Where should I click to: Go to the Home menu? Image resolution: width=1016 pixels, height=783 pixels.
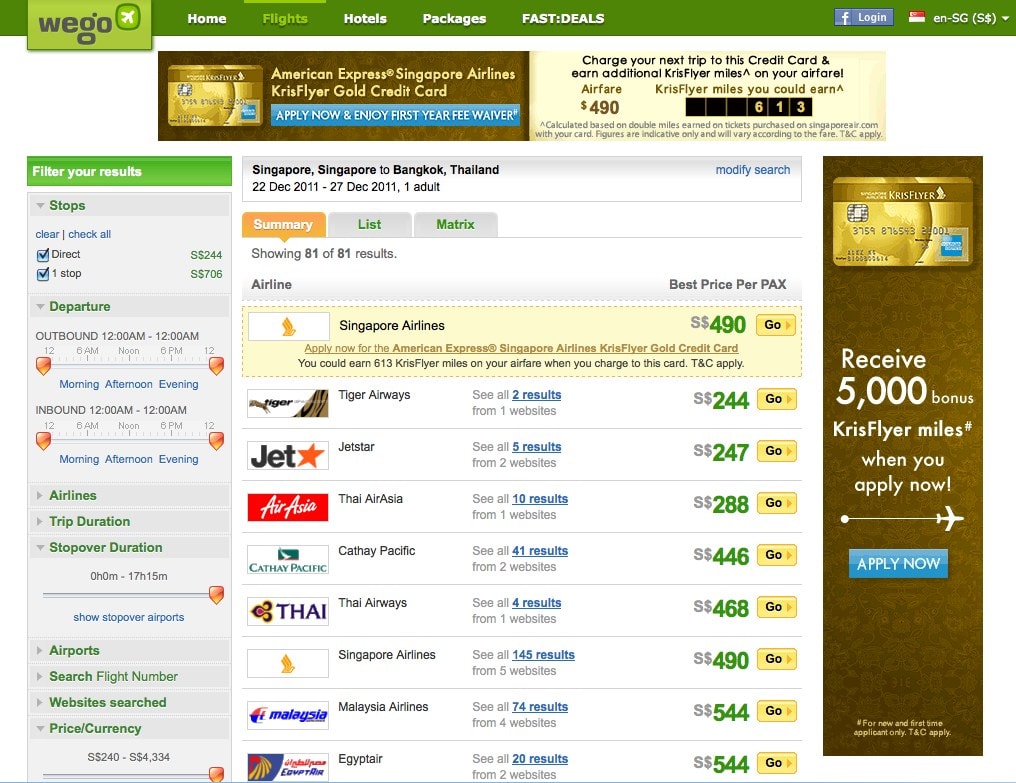click(x=207, y=19)
